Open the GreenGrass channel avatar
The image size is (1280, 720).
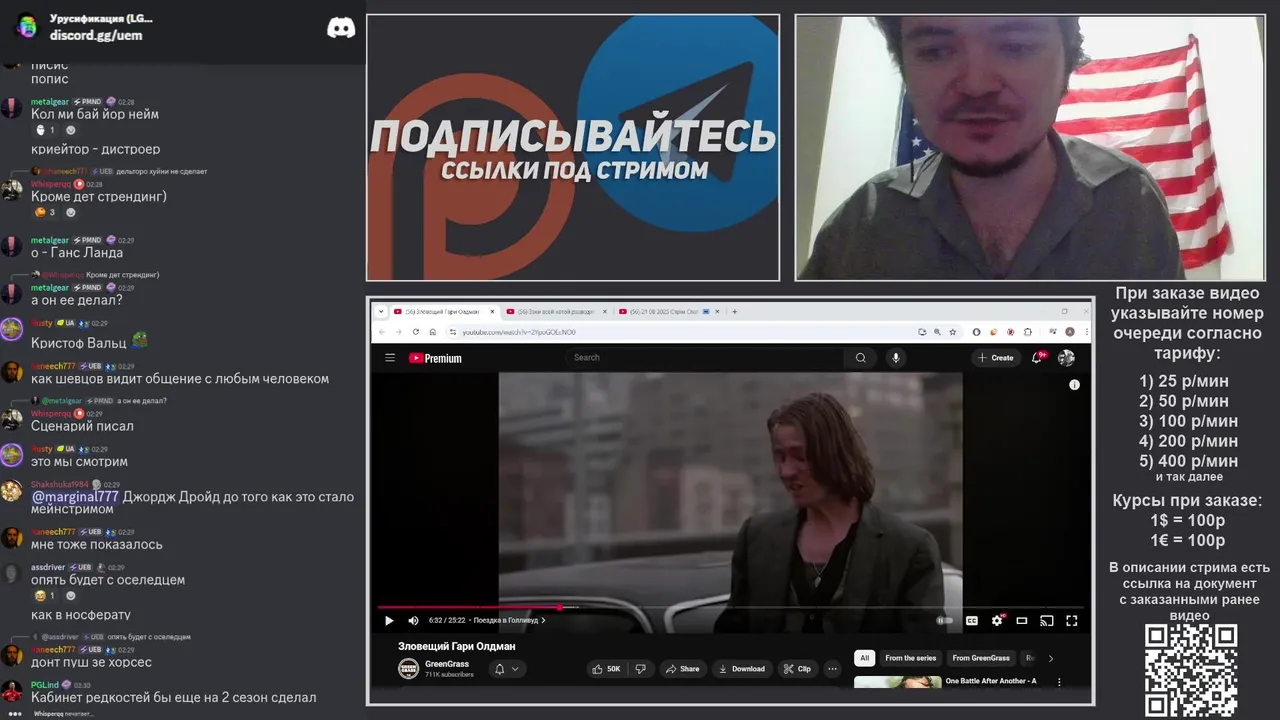click(408, 669)
